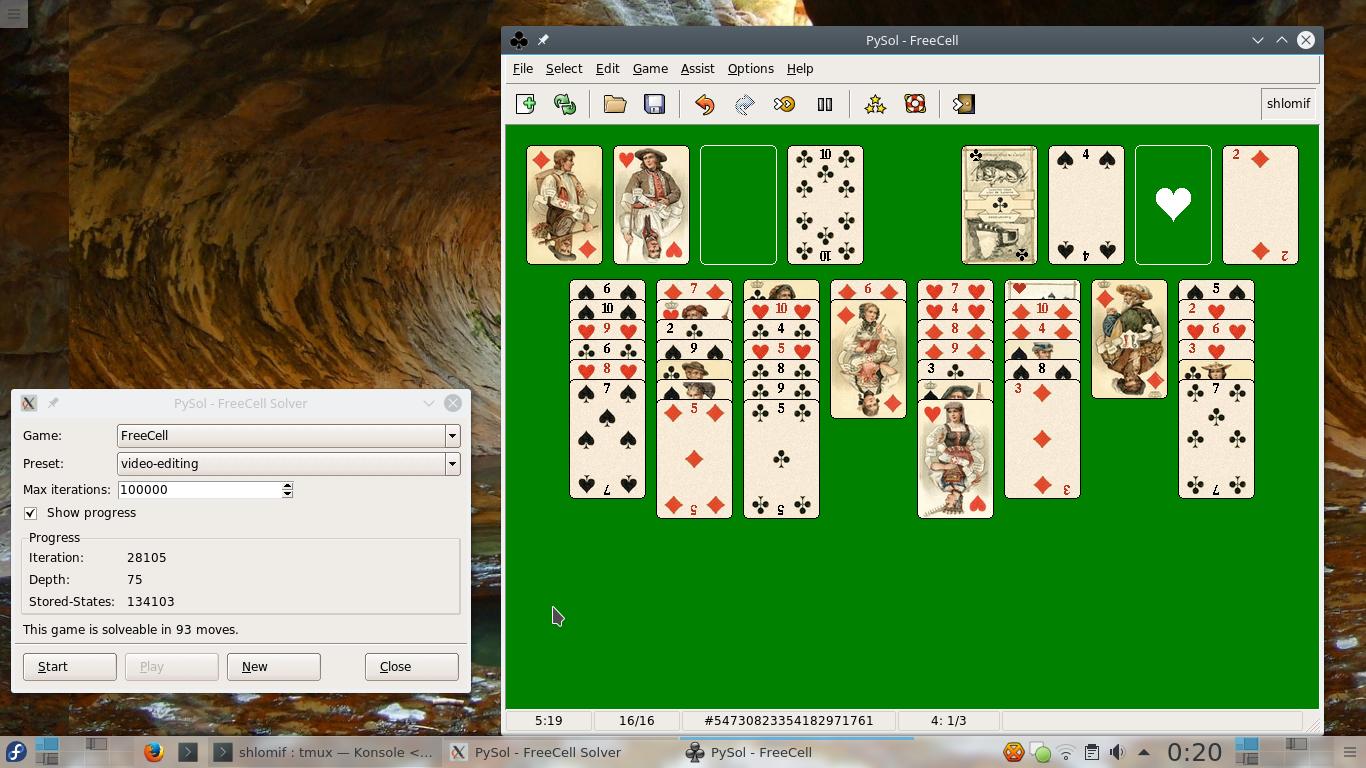
Task: Redo move with the blue arrow icon
Action: pos(745,104)
